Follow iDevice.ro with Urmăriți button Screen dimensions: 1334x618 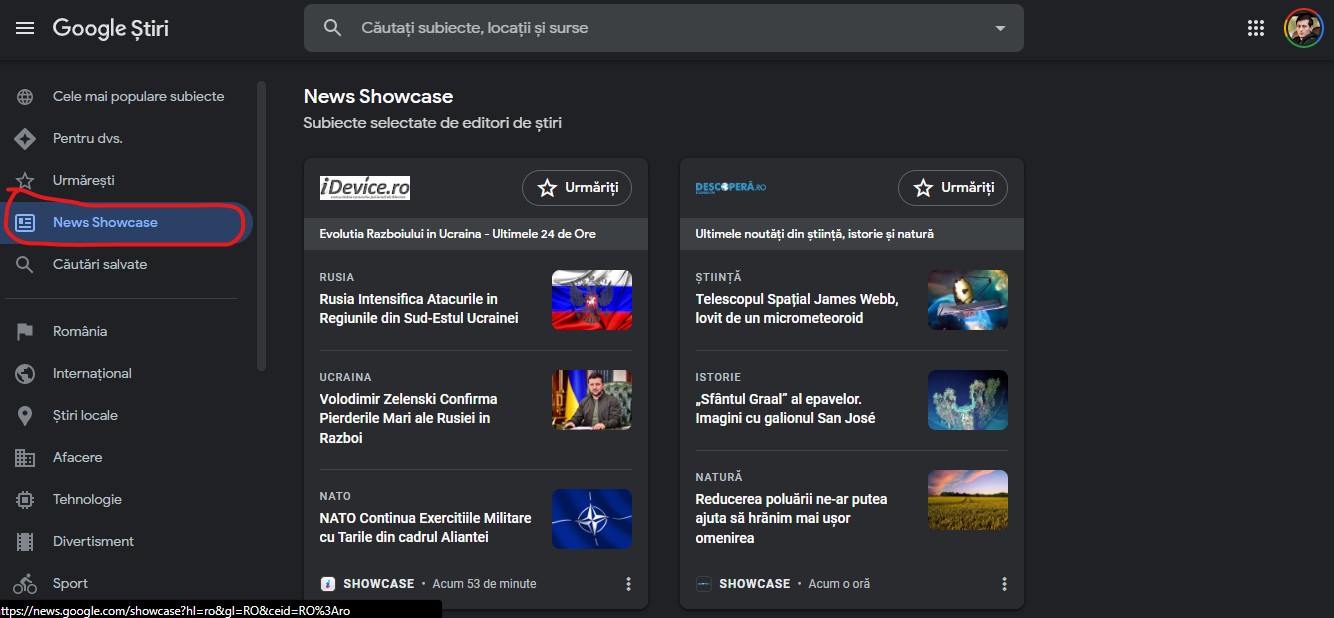pyautogui.click(x=577, y=188)
